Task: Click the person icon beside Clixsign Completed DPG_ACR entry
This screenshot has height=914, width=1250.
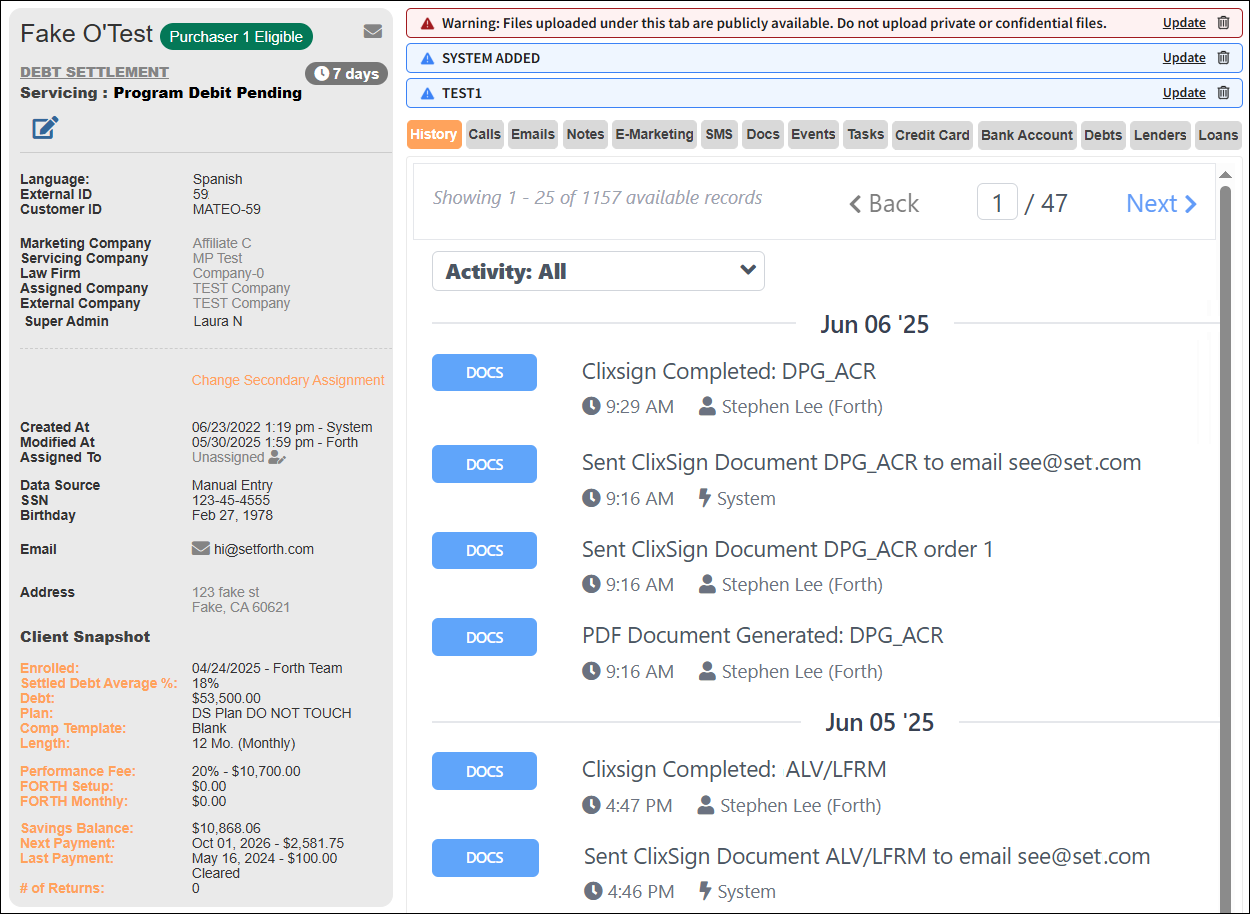Action: pyautogui.click(x=708, y=406)
